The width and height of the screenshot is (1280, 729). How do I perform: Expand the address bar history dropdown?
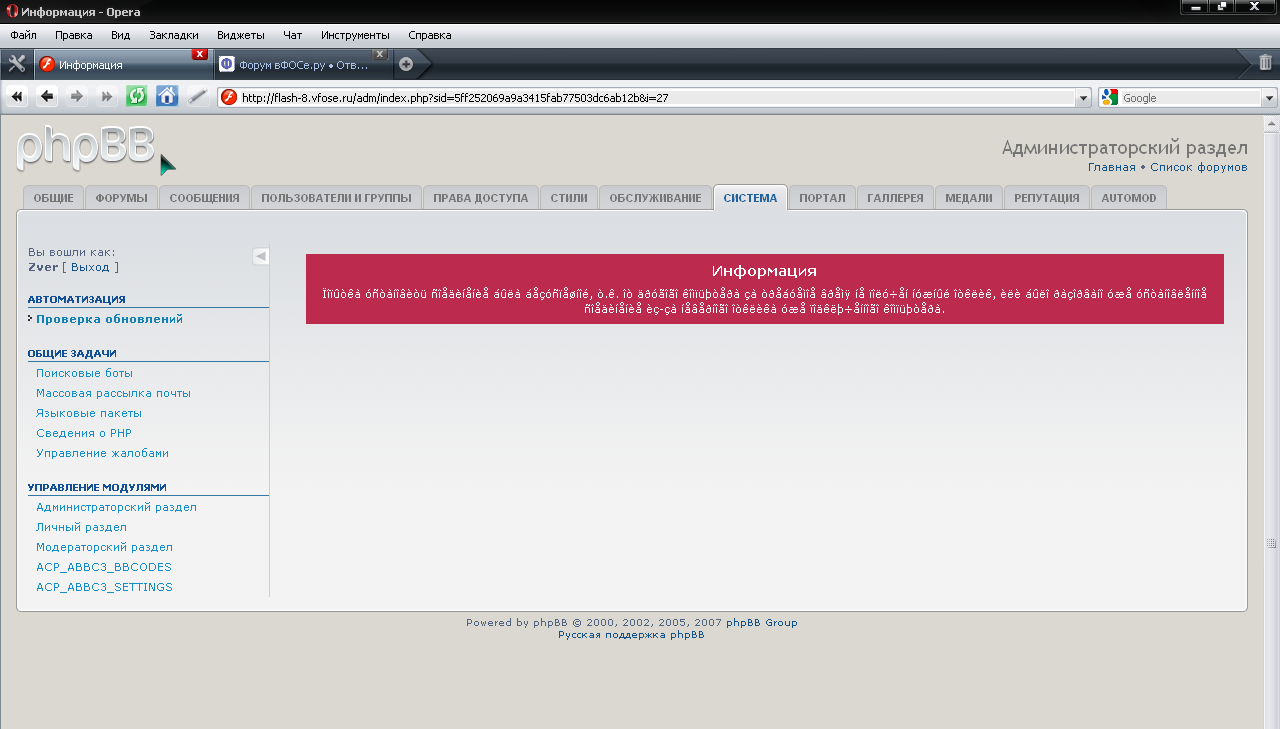point(1083,98)
